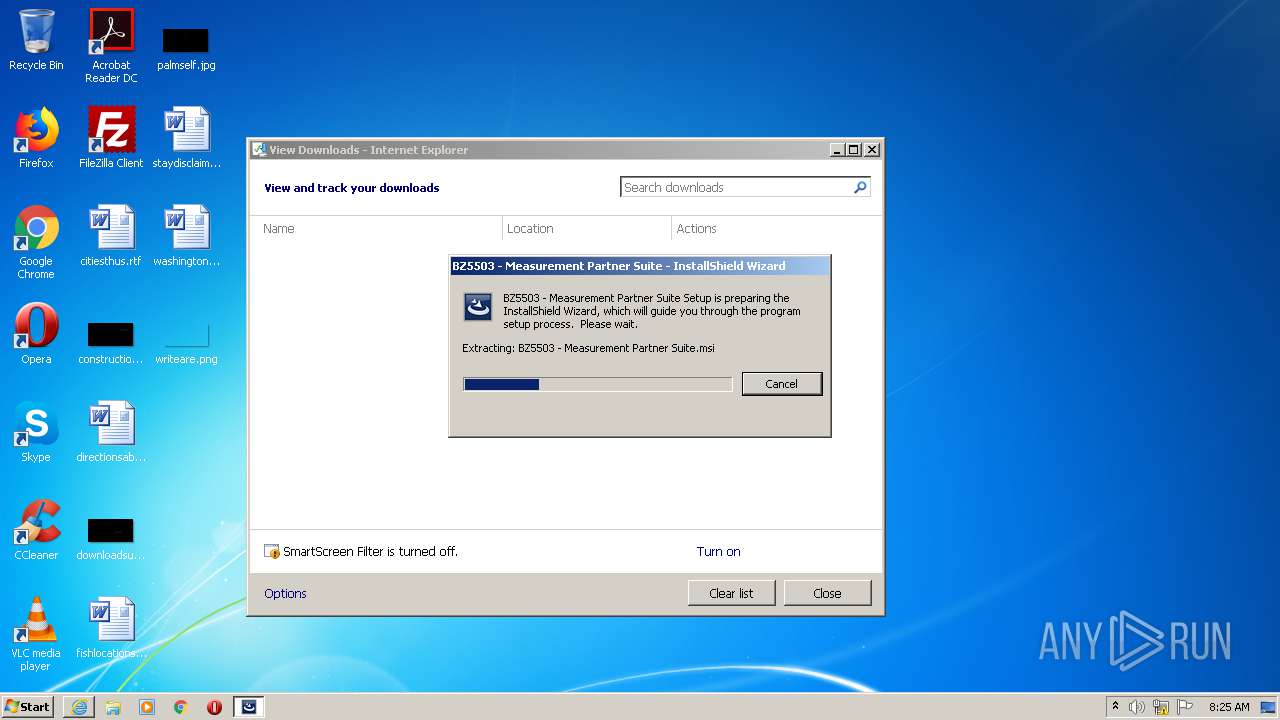Click the volume speaker tray icon
Viewport: 1280px width, 720px height.
pyautogui.click(x=1137, y=707)
